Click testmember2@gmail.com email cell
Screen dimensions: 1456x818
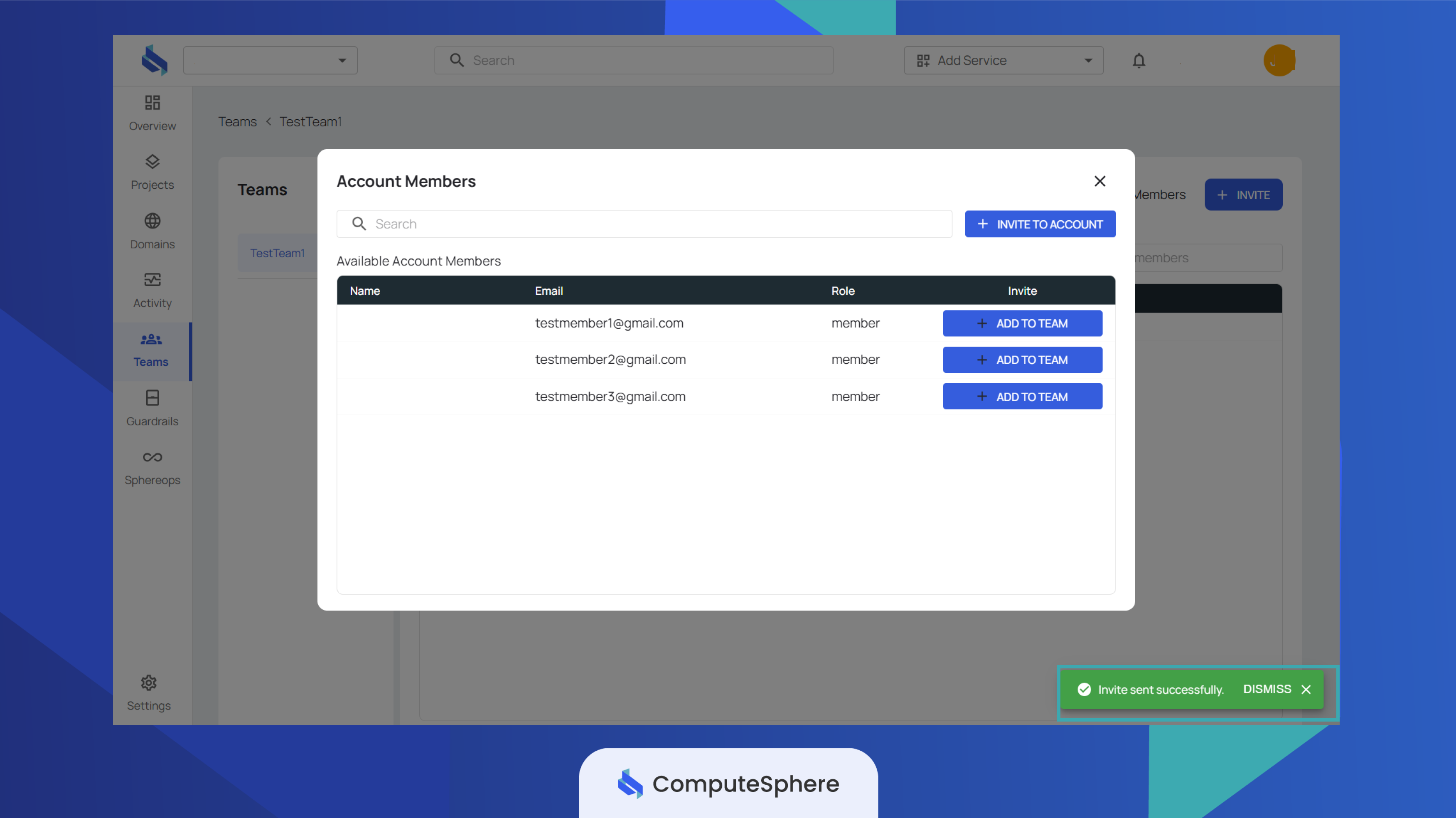pos(610,360)
